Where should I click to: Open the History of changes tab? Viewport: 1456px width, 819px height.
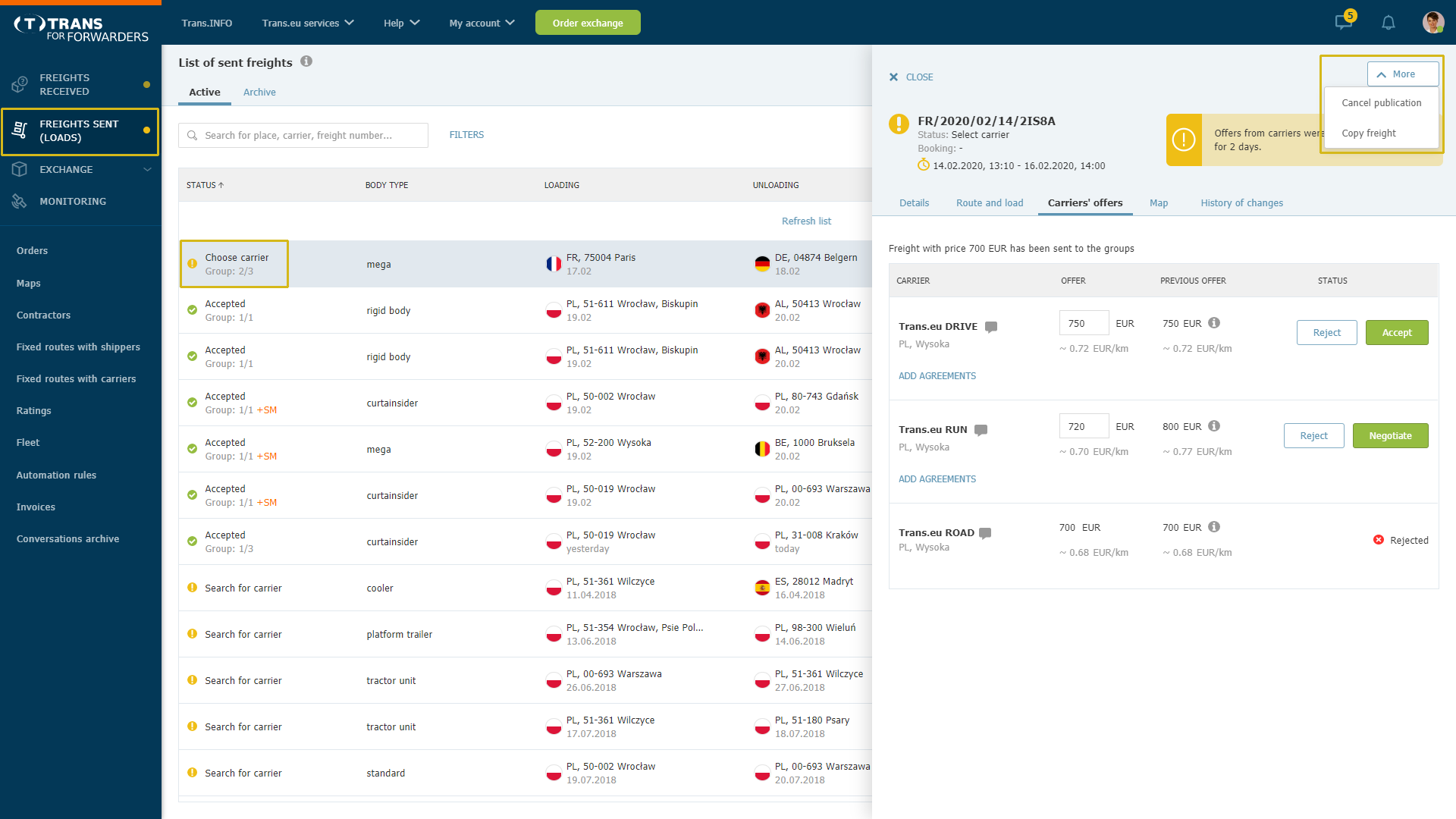click(x=1241, y=202)
